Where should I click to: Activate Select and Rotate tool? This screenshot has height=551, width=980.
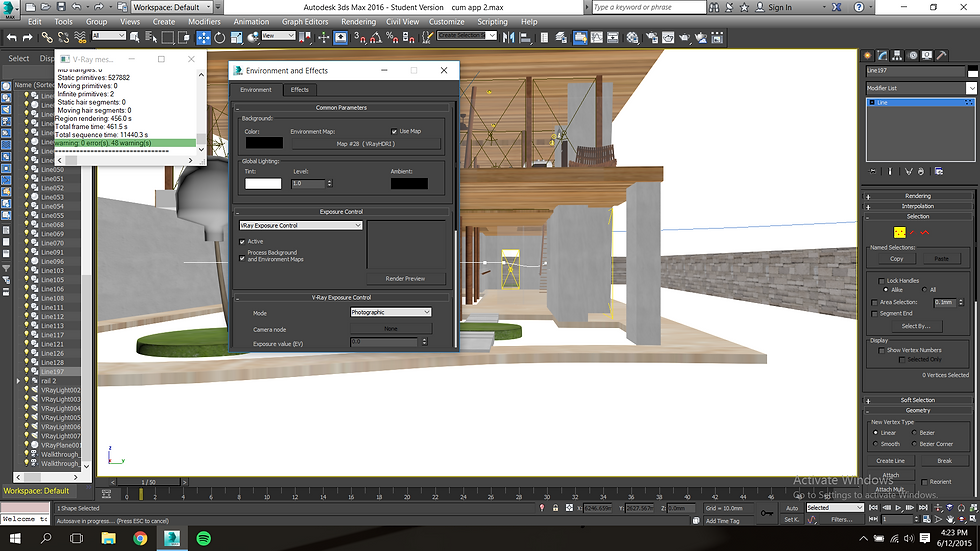tap(219, 37)
